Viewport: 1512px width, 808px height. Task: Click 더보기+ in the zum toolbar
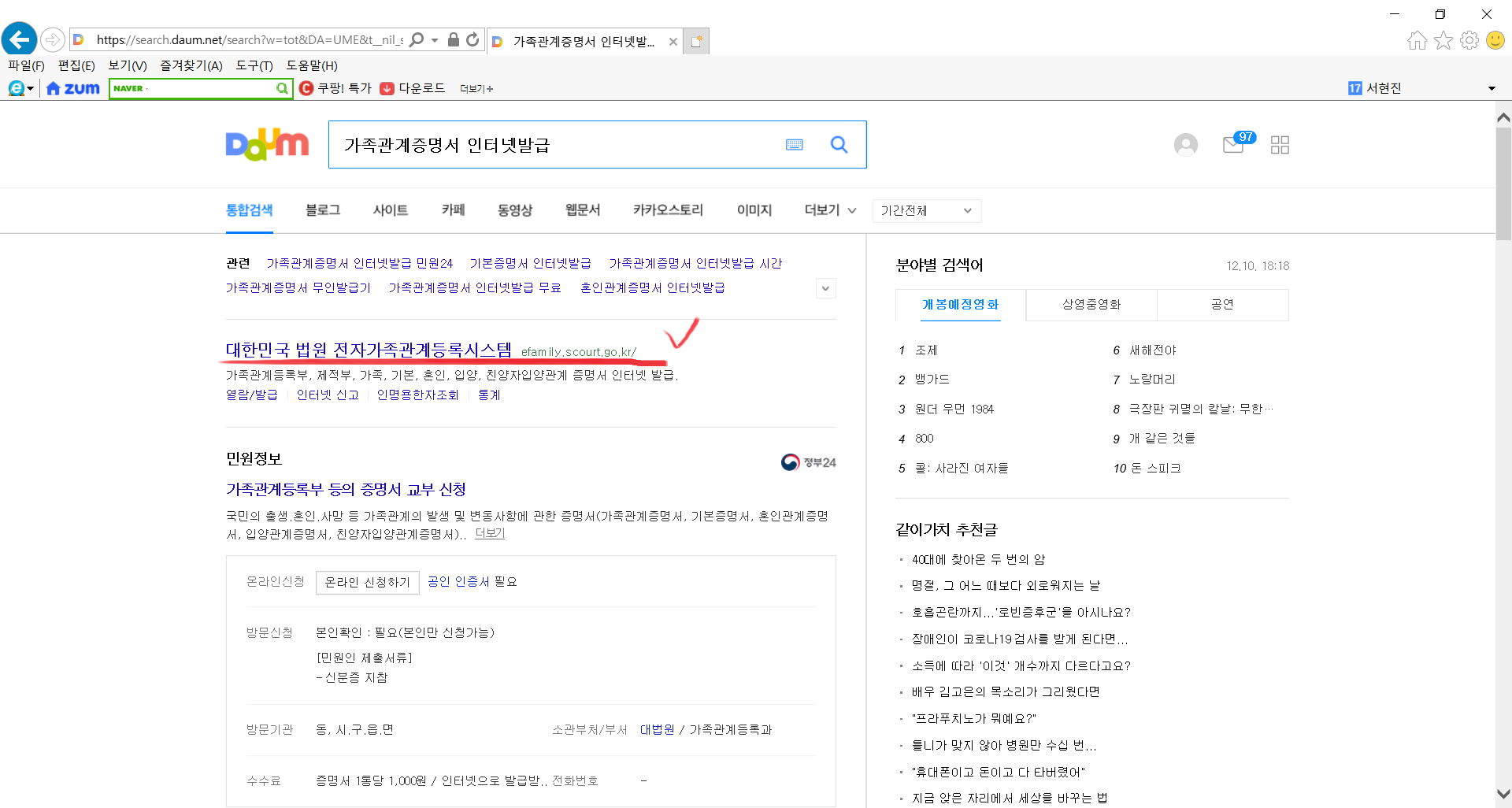point(476,89)
